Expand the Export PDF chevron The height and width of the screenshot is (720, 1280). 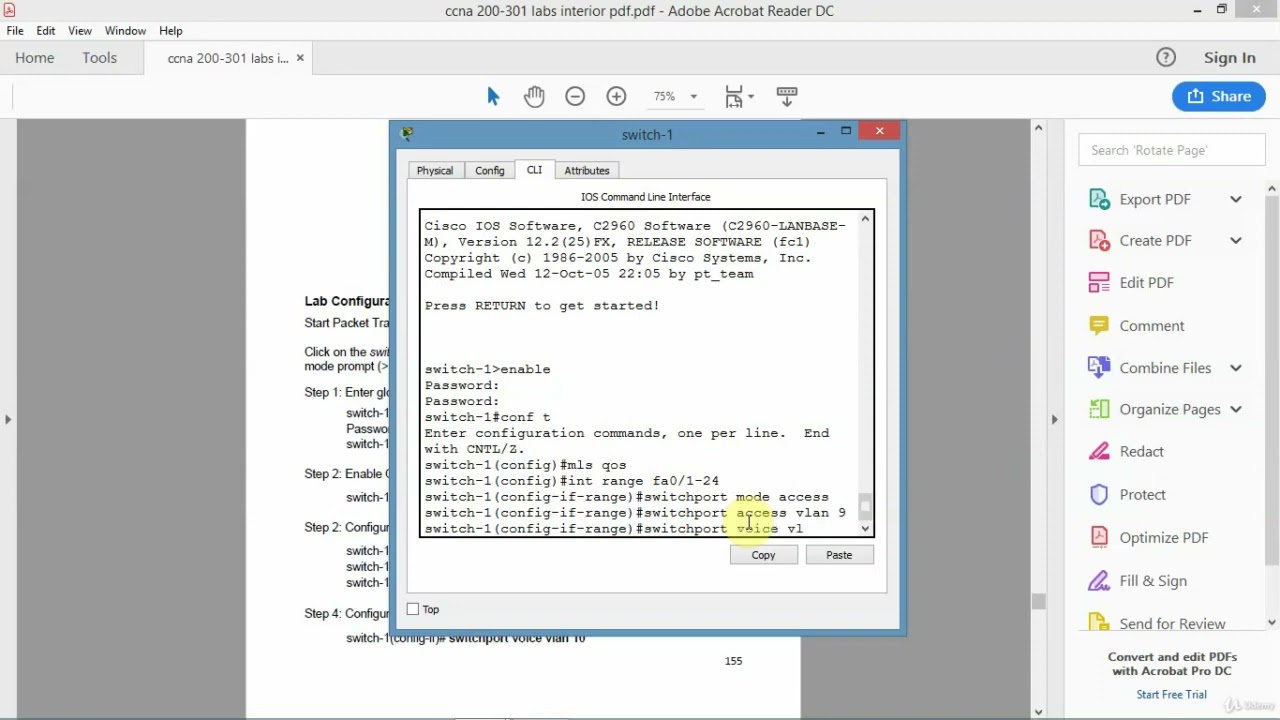pyautogui.click(x=1236, y=199)
